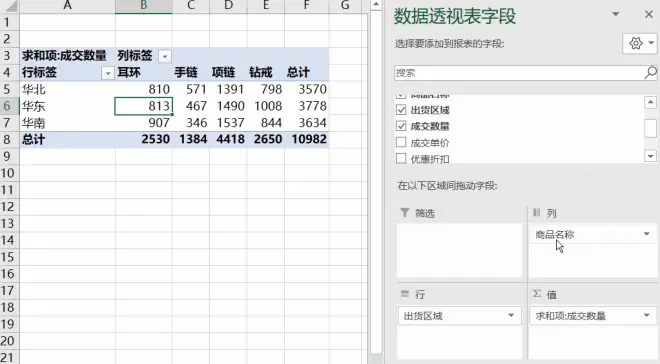Click the grand total cell 10982
The height and width of the screenshot is (364, 660).
pos(306,139)
